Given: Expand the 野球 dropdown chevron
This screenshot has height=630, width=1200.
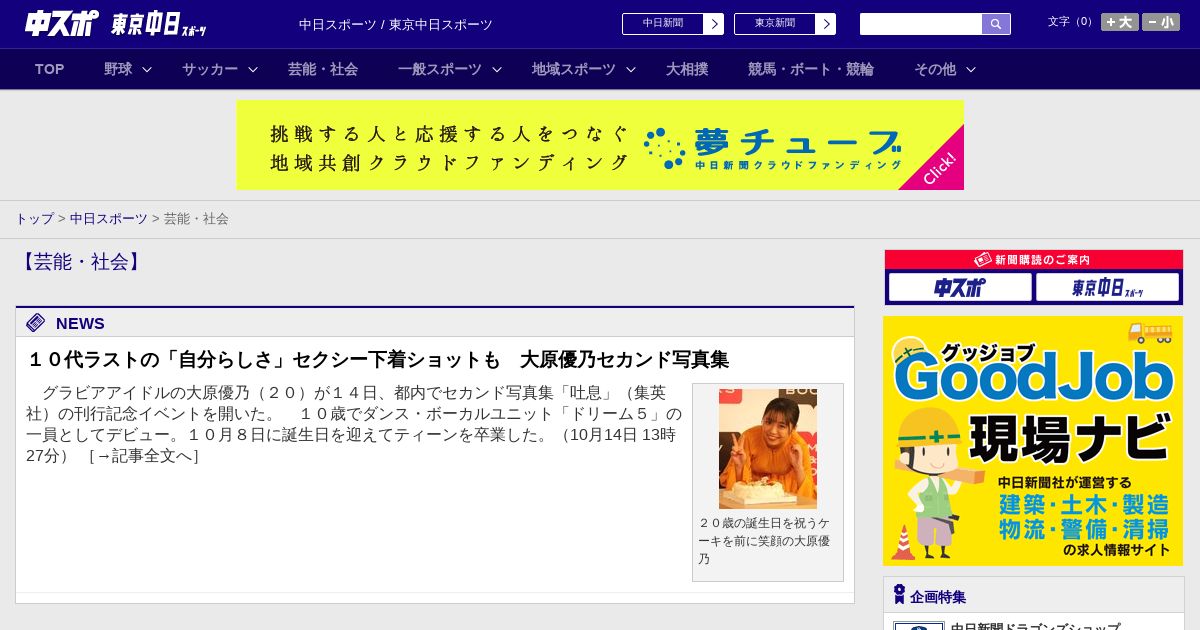Looking at the screenshot, I should [x=147, y=69].
